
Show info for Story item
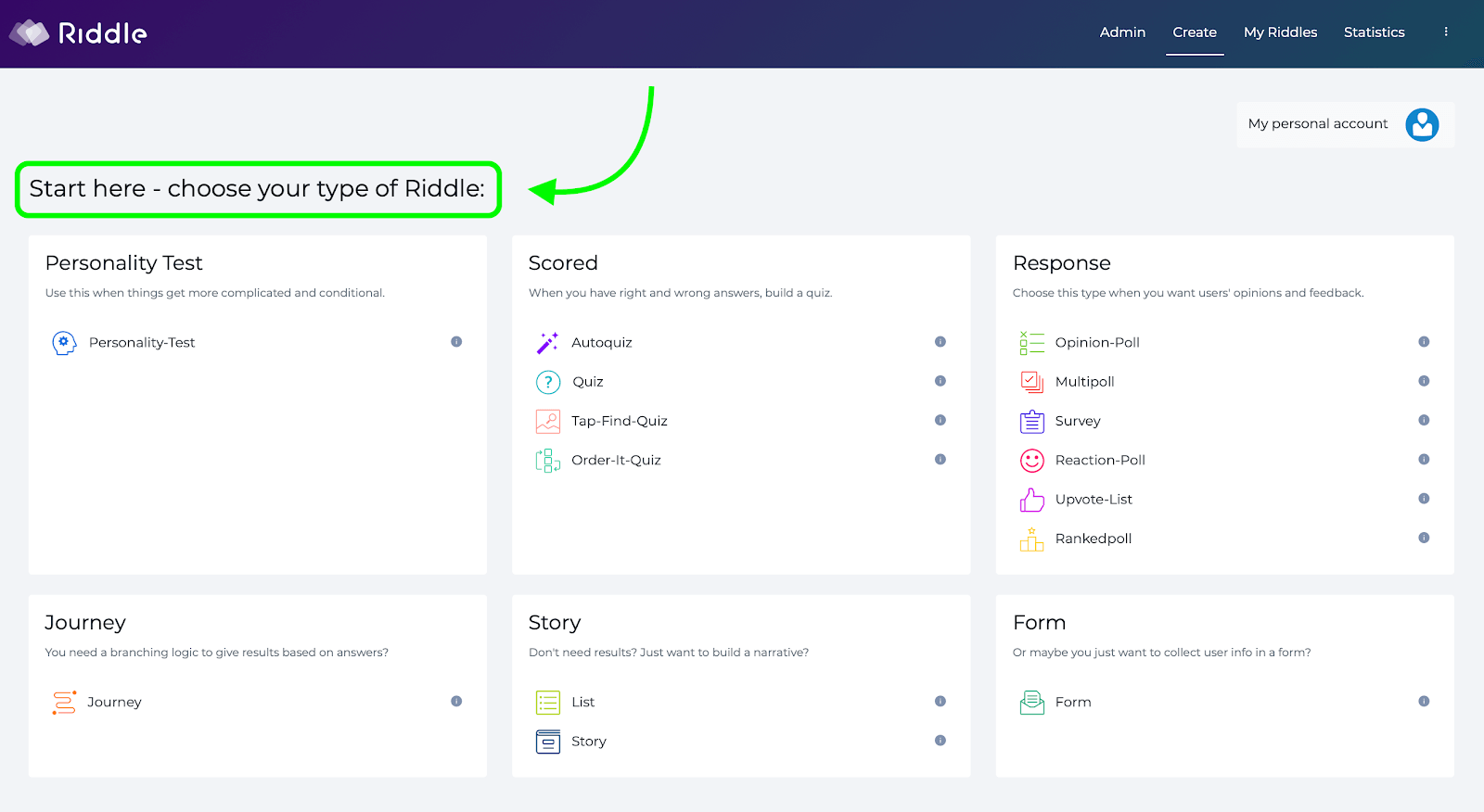point(940,741)
